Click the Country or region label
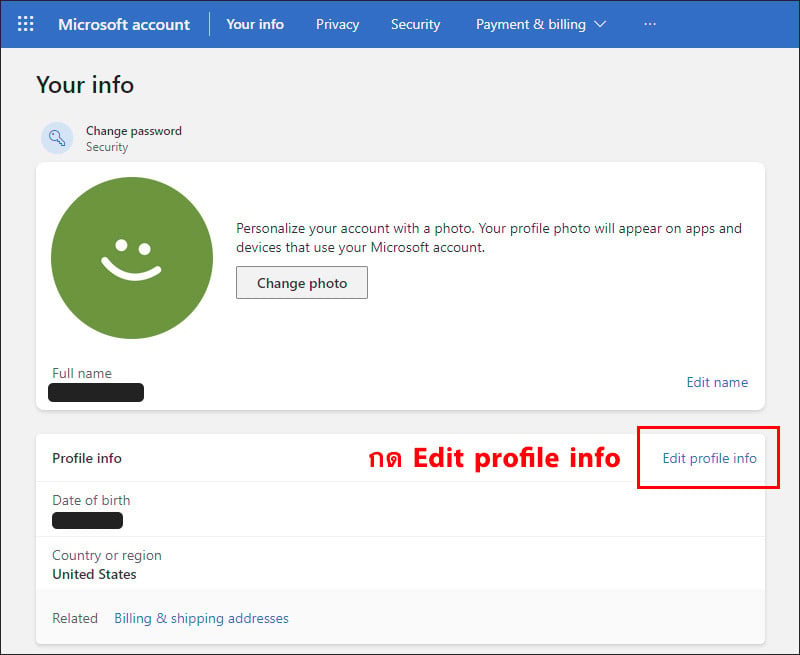This screenshot has height=655, width=800. [x=107, y=555]
